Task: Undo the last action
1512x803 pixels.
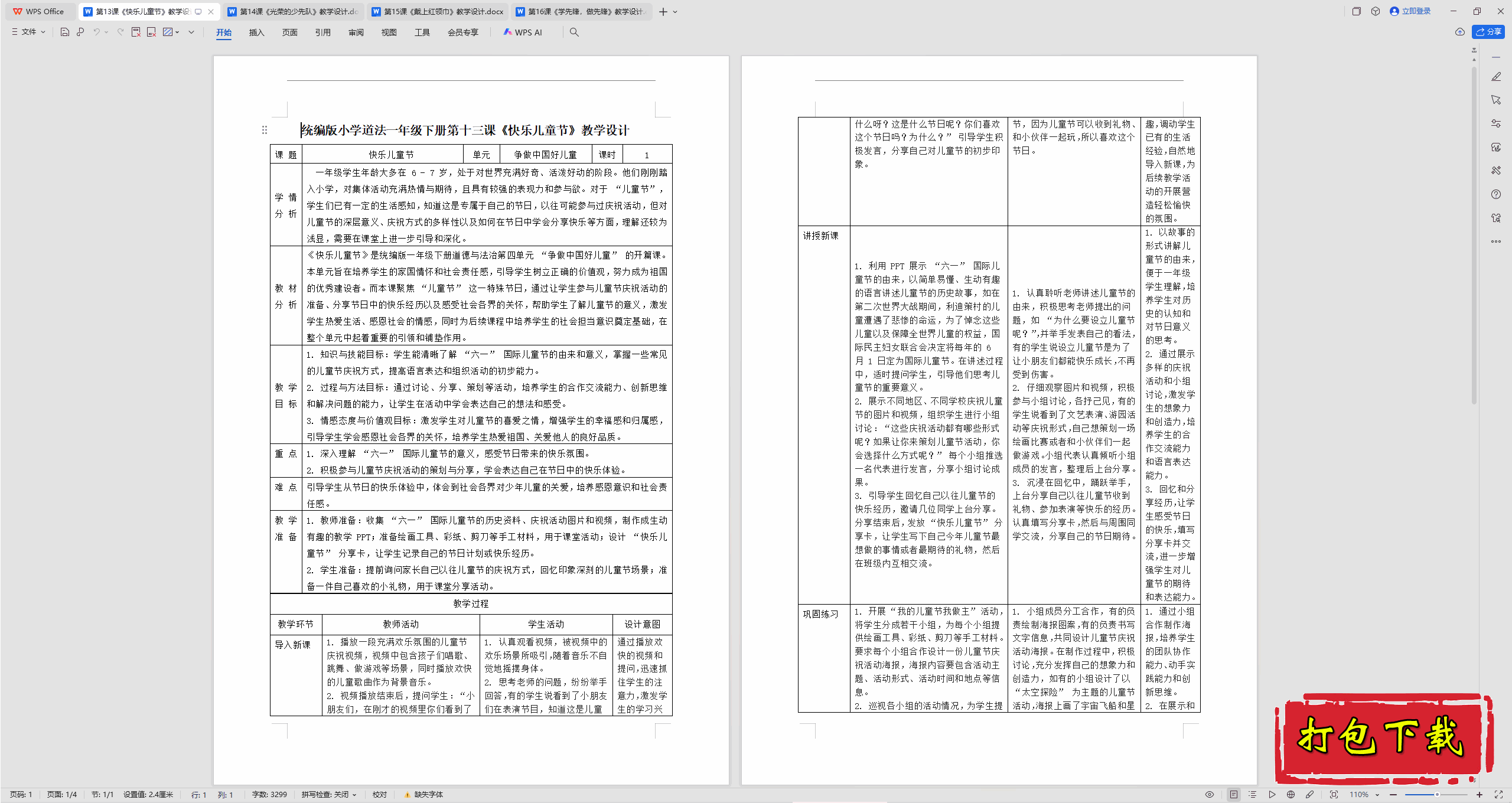Action: pyautogui.click(x=96, y=32)
